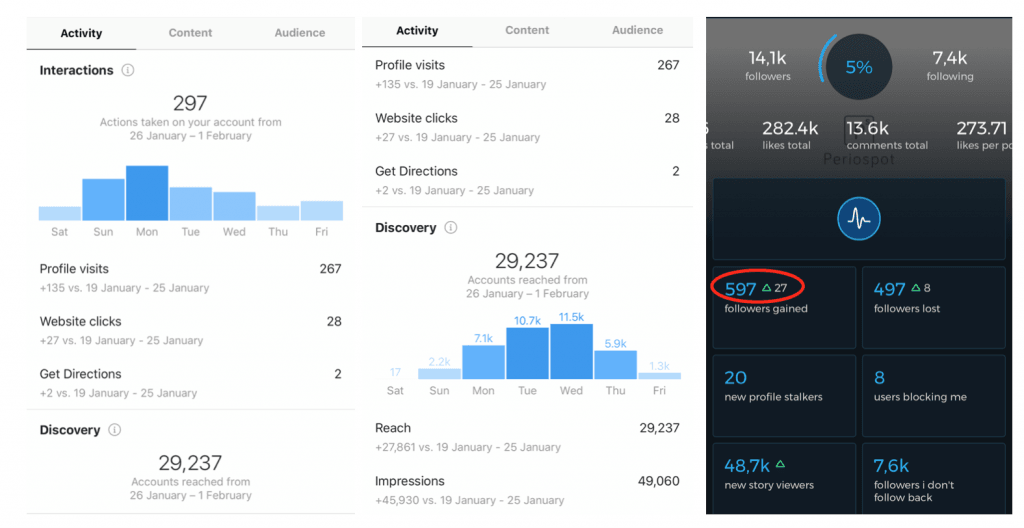Click the Website clicks row in left panel
Image resolution: width=1024 pixels, height=528 pixels.
pyautogui.click(x=191, y=330)
